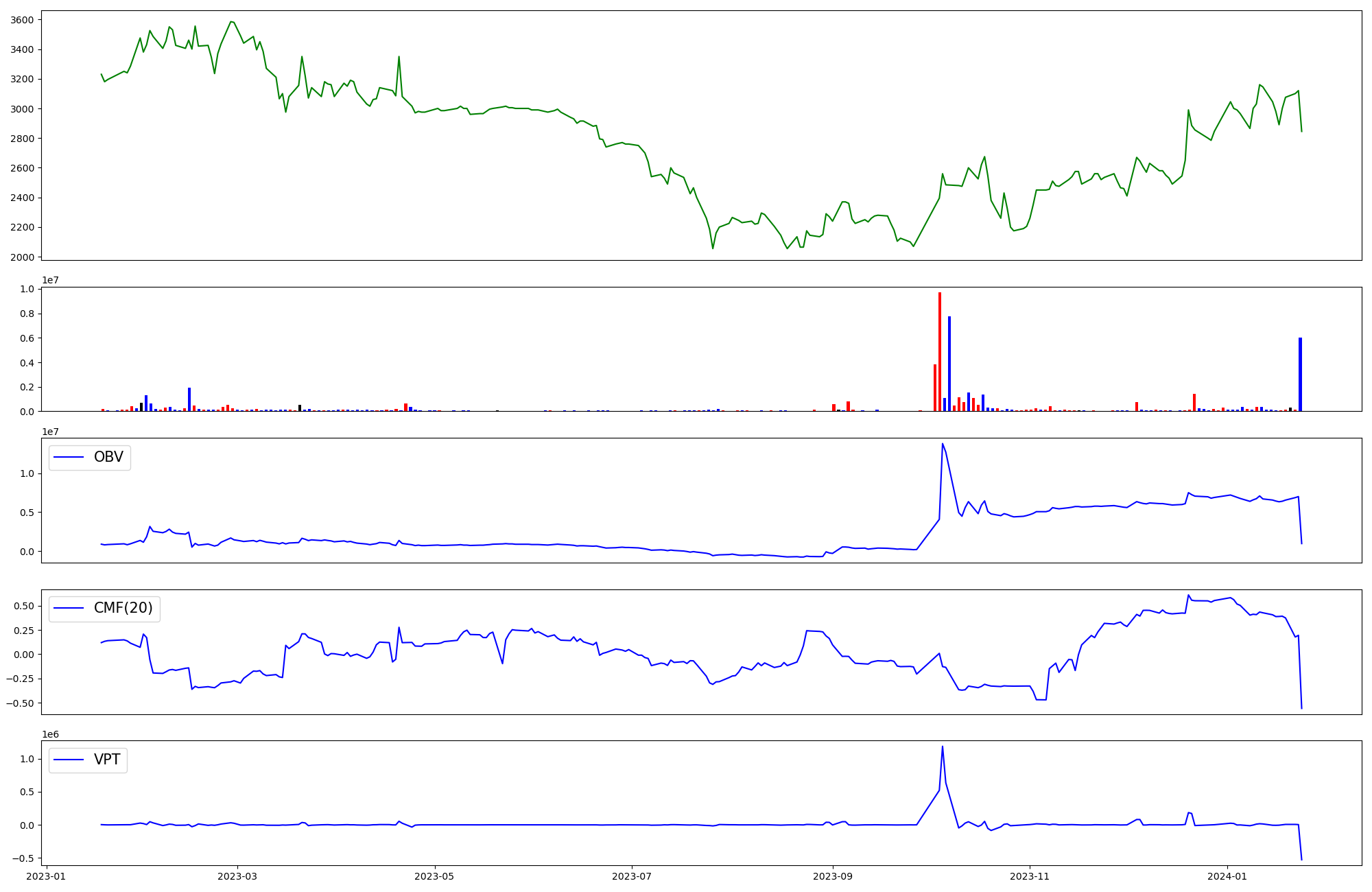Screen dimensions: 1372x892
Task: Click the 1e6 exponent label above VPT chart
Action: click(51, 734)
